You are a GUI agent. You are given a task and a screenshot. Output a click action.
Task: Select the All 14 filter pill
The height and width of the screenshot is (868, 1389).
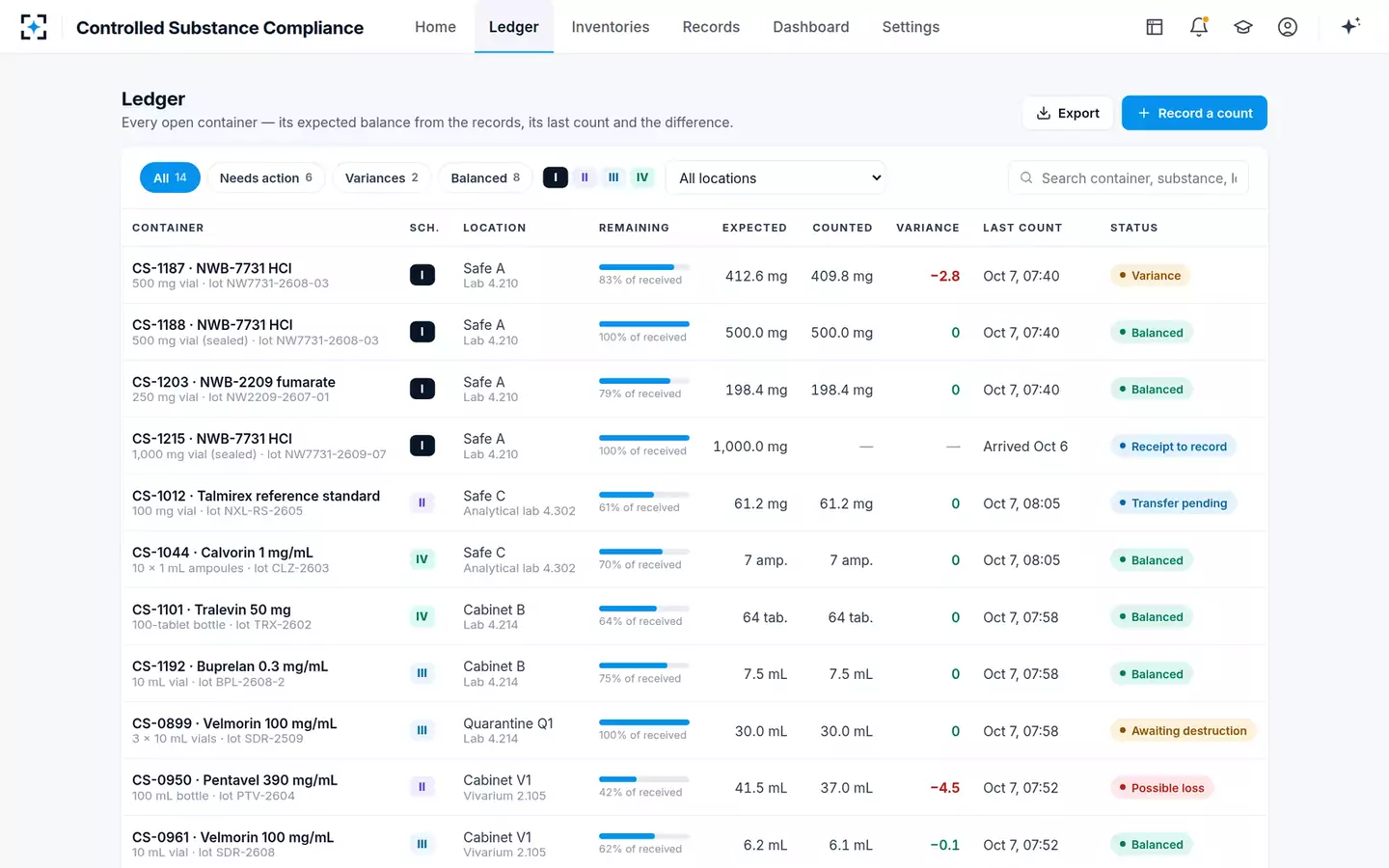pyautogui.click(x=170, y=177)
